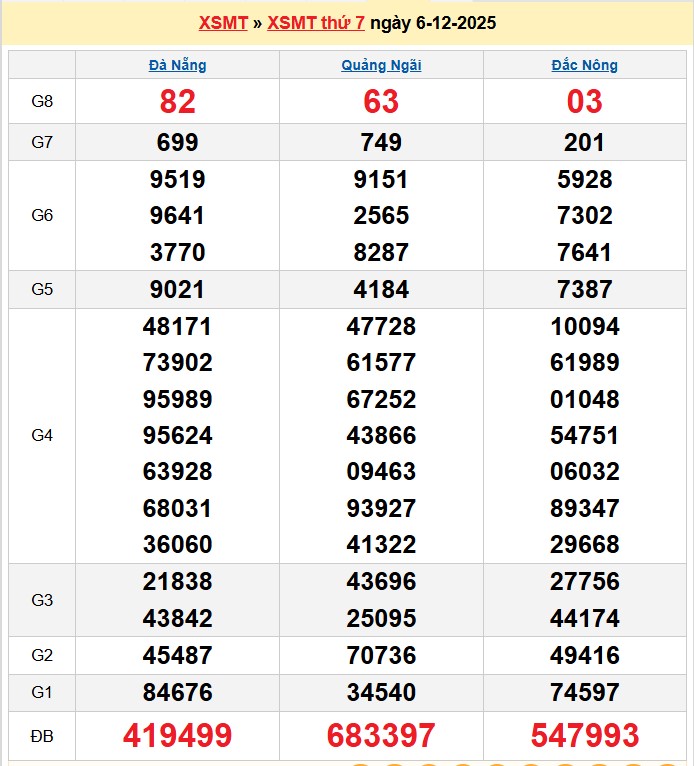This screenshot has height=766, width=694.
Task: Select Đắc Nông G8 number 03
Action: tap(585, 101)
